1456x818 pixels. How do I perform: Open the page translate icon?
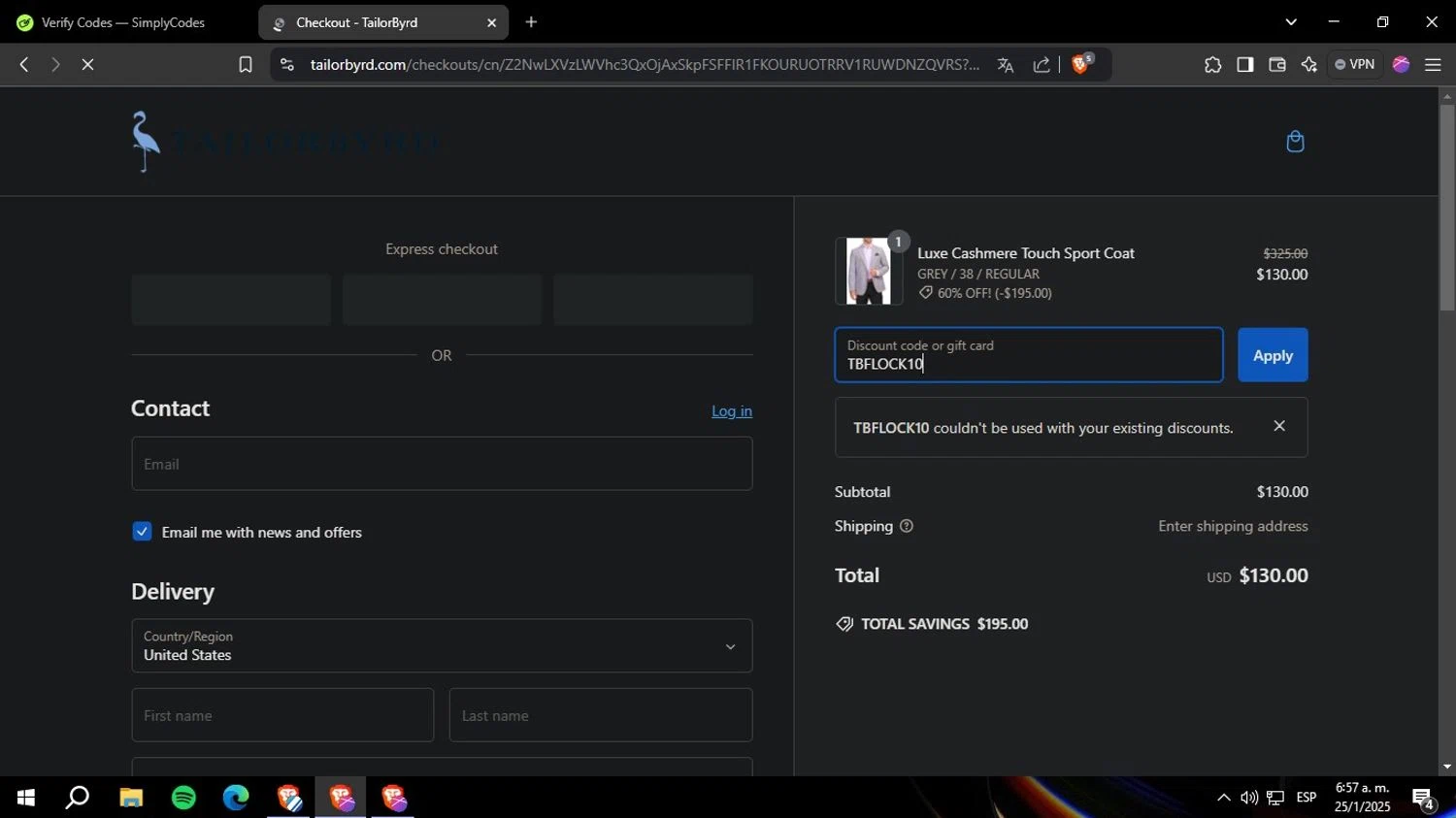(x=1006, y=65)
